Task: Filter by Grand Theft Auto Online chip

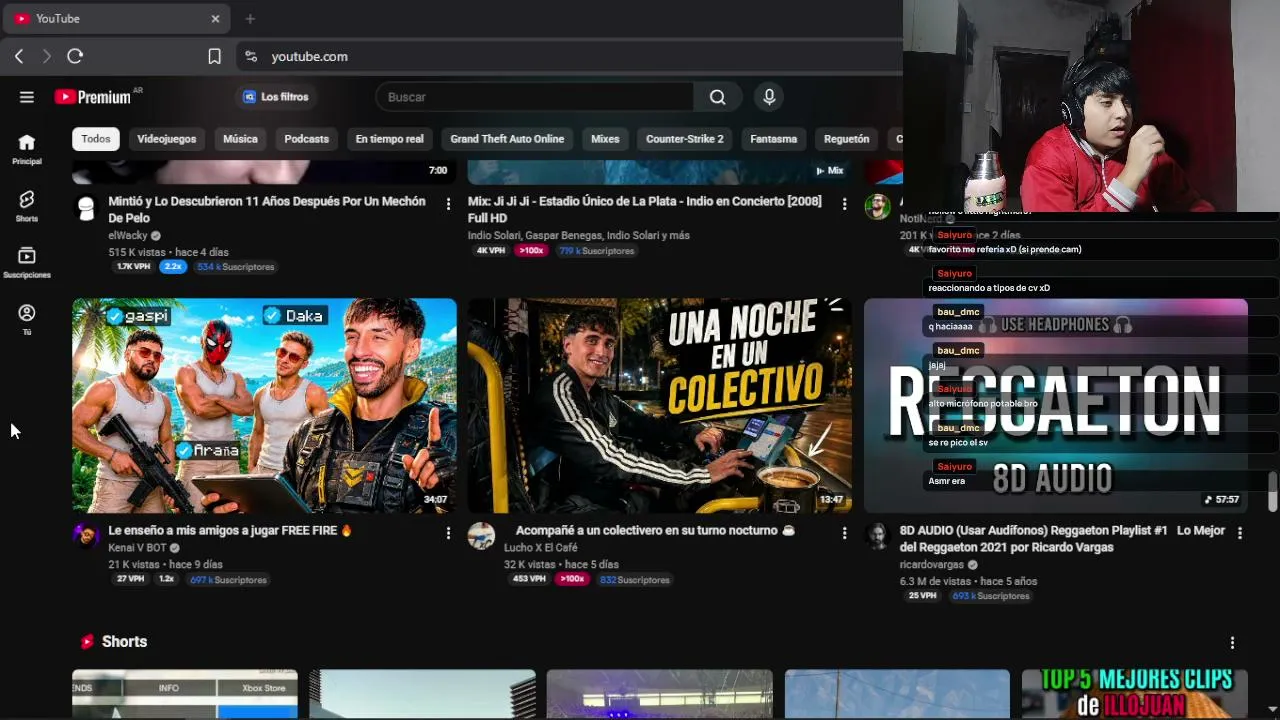Action: [x=507, y=139]
